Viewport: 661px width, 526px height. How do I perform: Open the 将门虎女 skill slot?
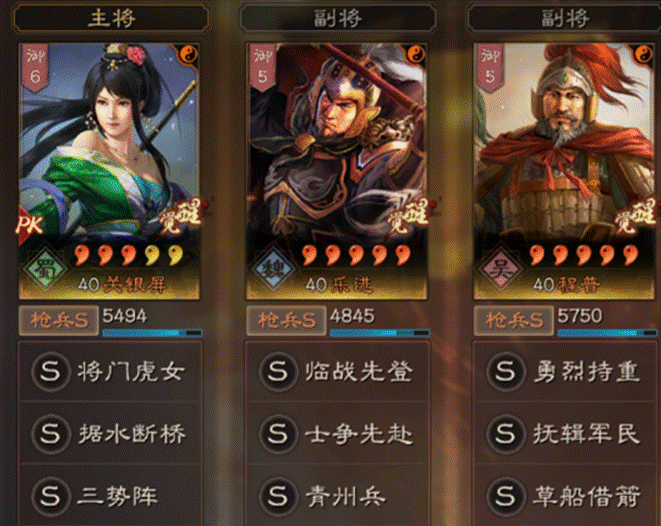click(x=110, y=372)
